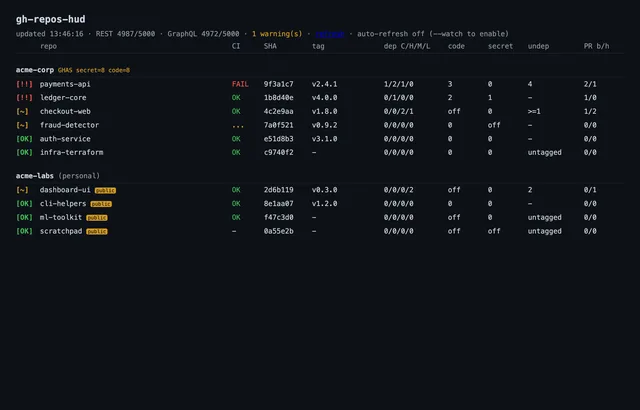Open the ledger-core repo name

pyautogui.click(x=63, y=98)
